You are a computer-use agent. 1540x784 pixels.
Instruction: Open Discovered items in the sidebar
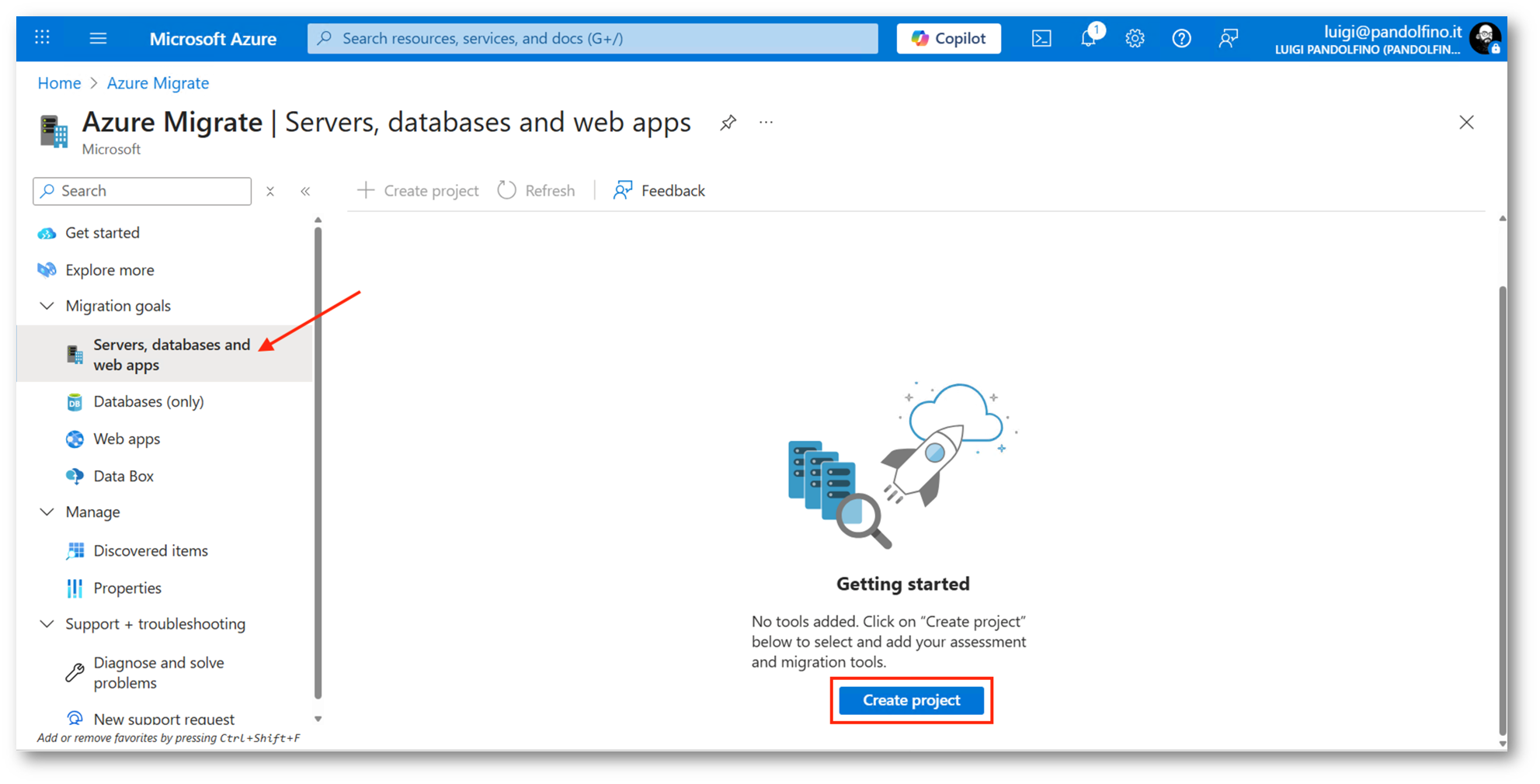tap(151, 550)
